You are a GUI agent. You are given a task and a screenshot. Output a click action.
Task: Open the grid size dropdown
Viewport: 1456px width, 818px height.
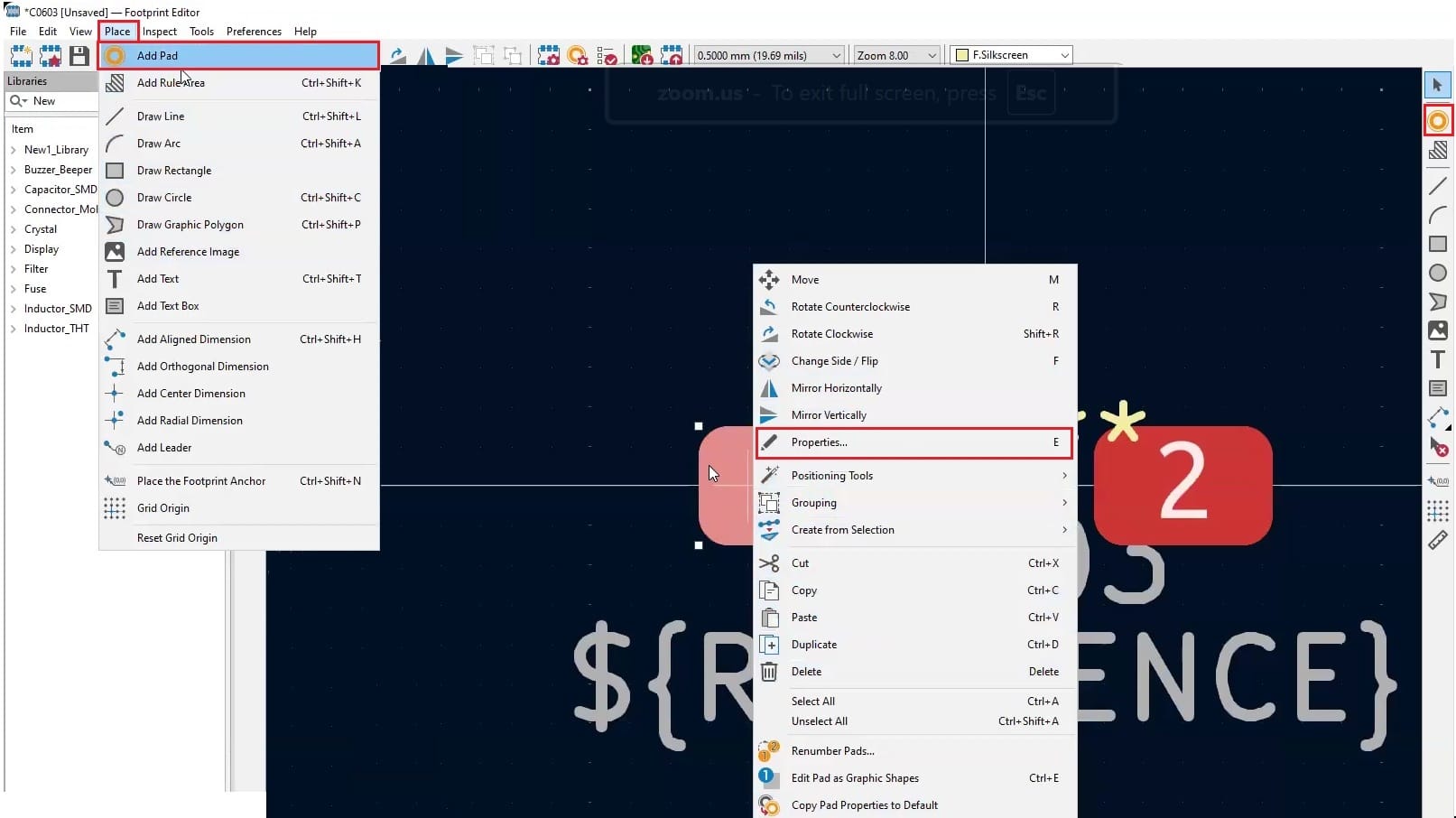coord(769,56)
